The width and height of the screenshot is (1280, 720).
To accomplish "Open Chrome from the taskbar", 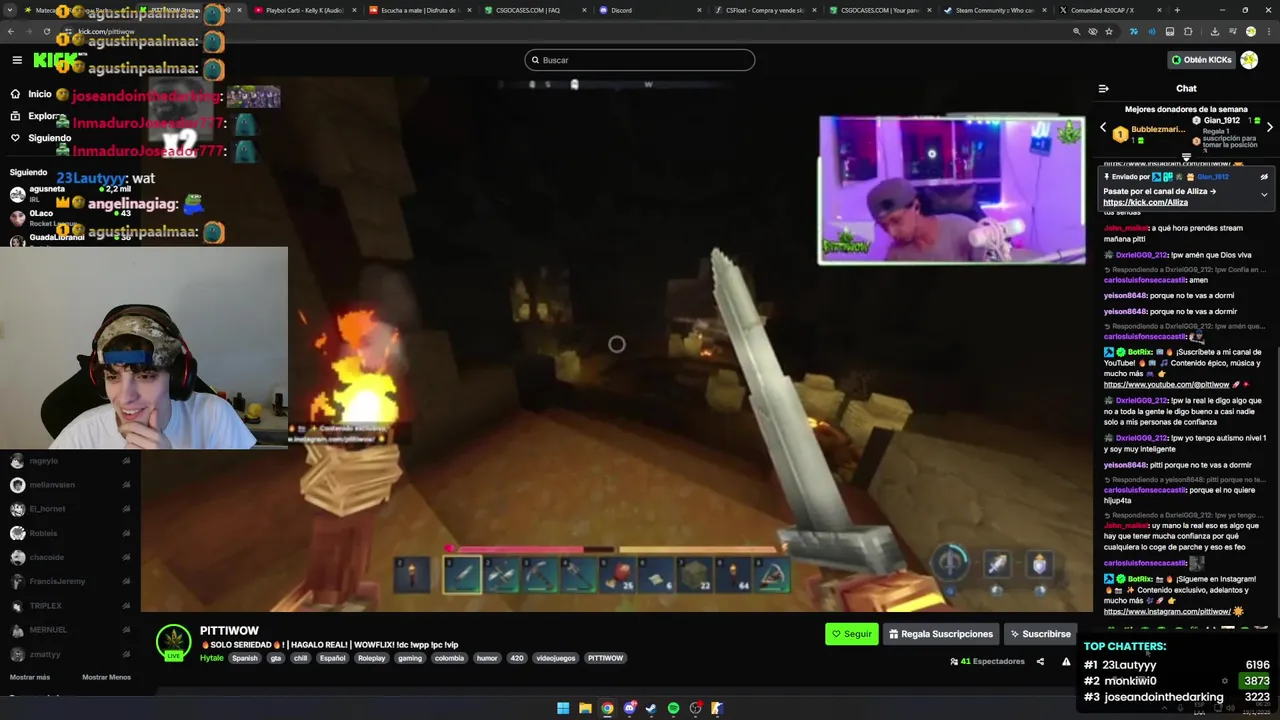I will 607,708.
